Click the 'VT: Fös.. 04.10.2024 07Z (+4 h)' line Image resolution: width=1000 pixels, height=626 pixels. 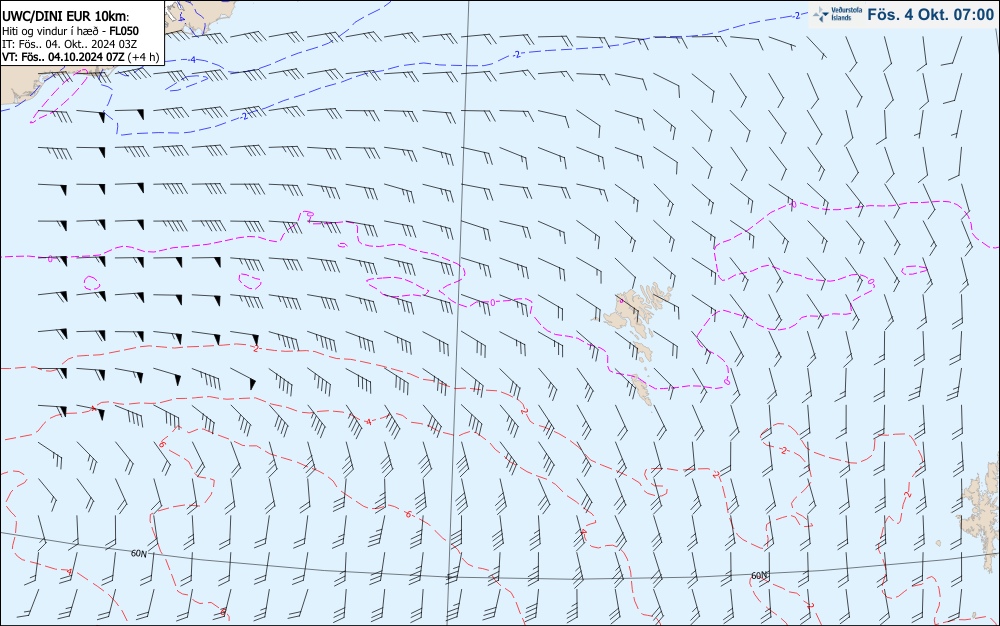click(x=80, y=57)
